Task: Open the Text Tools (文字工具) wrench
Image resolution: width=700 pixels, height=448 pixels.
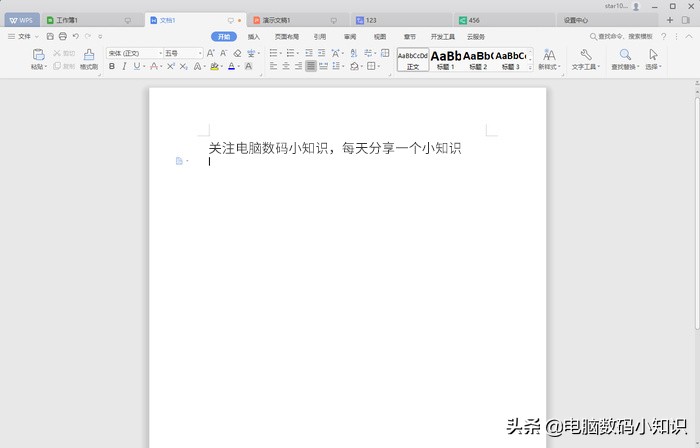Action: click(585, 59)
